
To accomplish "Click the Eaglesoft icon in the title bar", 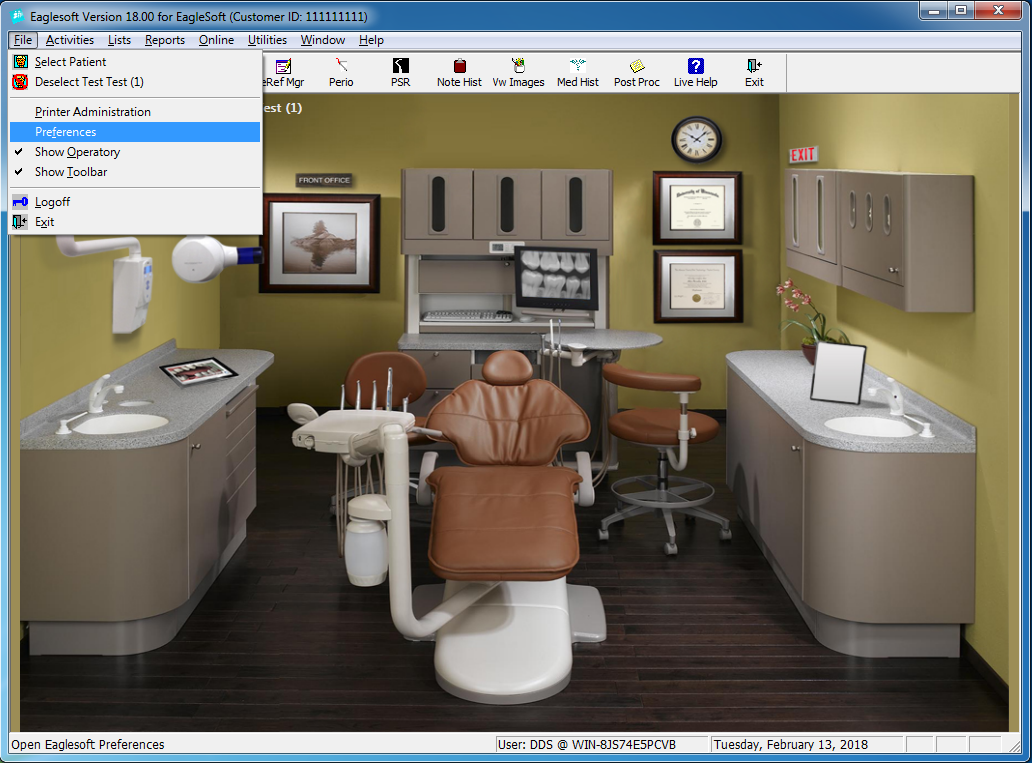I will tap(17, 16).
